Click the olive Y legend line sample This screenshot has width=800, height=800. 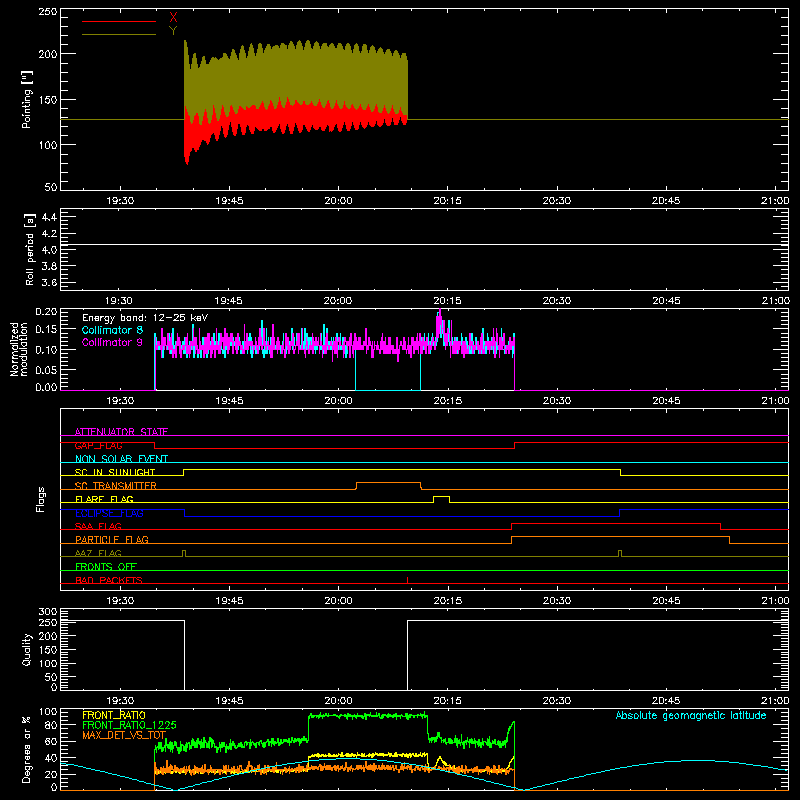118,34
